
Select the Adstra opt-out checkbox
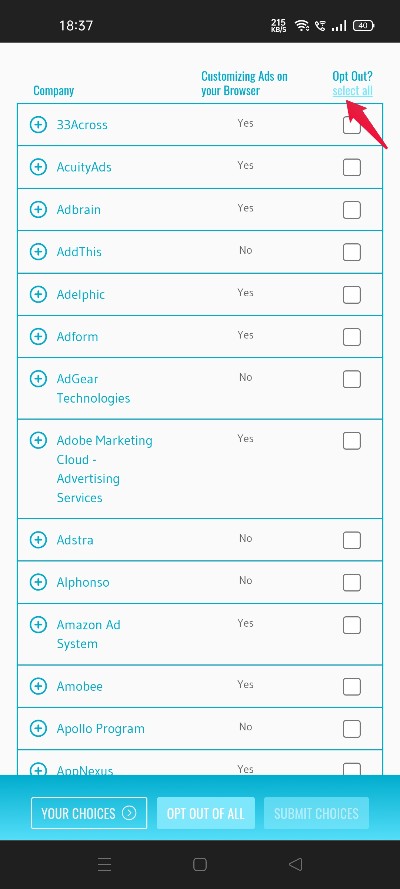pyautogui.click(x=352, y=540)
